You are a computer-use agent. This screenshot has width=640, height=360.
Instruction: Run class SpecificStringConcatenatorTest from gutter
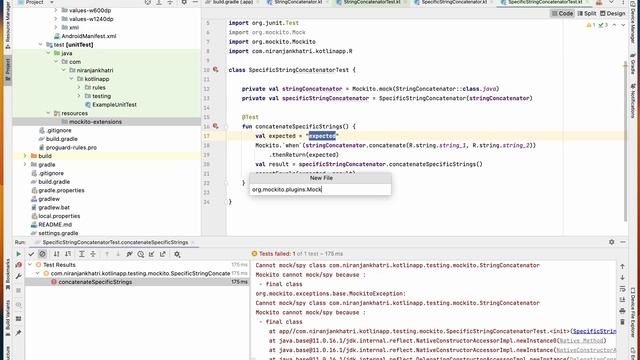click(216, 70)
